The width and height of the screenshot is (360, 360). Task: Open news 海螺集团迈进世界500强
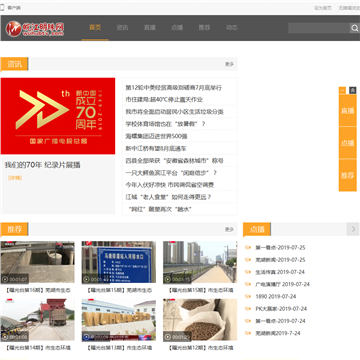[156, 136]
